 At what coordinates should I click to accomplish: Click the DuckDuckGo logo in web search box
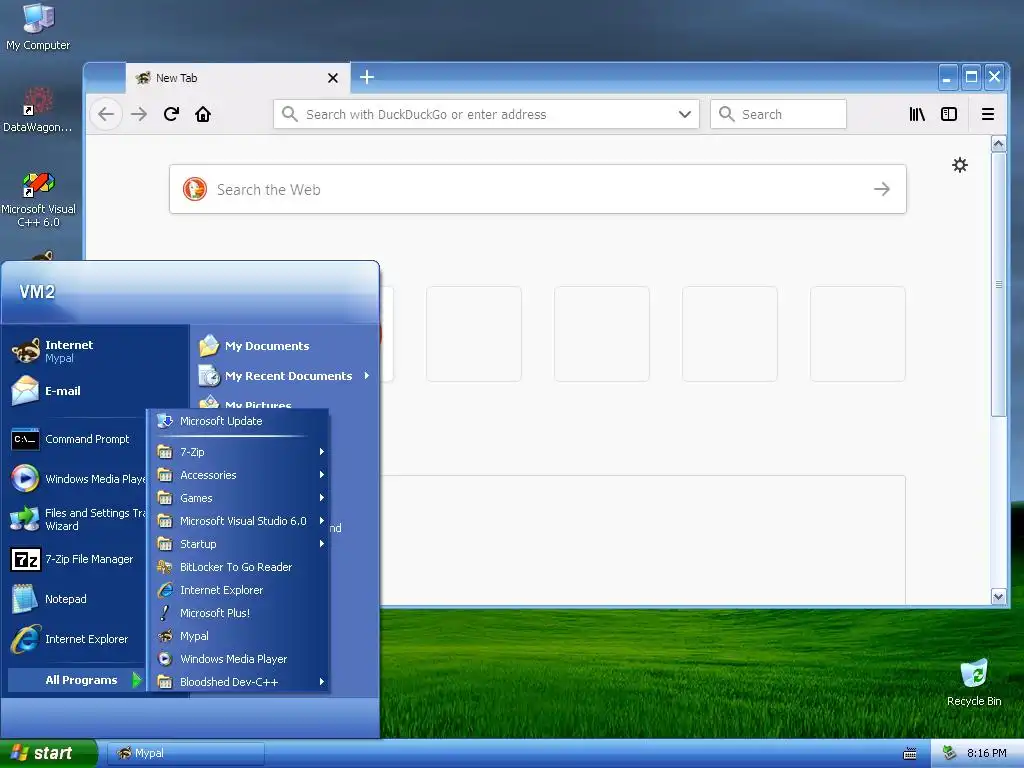[x=195, y=189]
